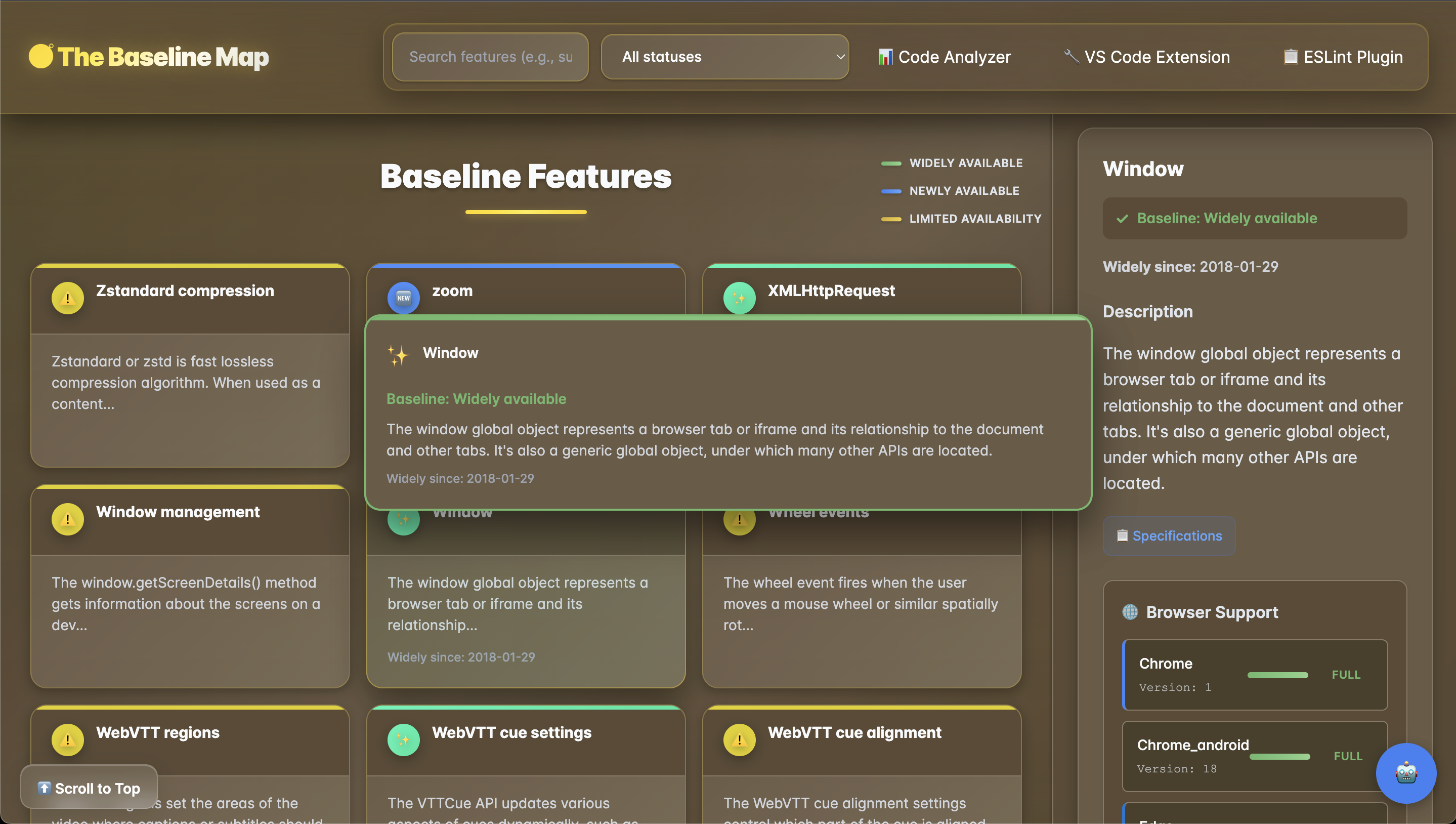Click the Scroll to Top button

coord(89,788)
